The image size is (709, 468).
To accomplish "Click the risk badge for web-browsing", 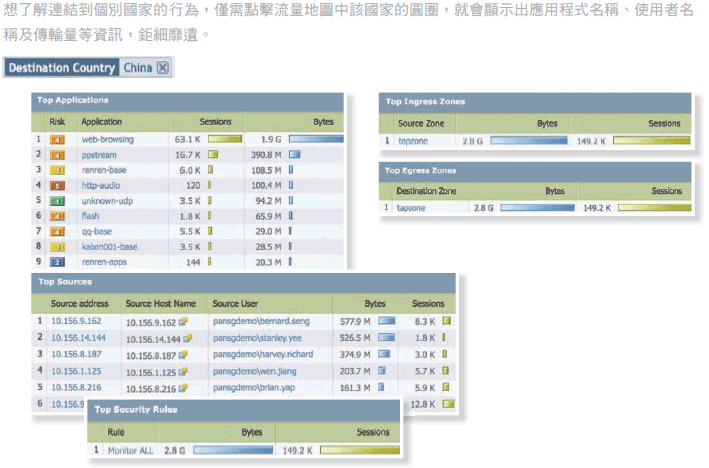I will (57, 140).
